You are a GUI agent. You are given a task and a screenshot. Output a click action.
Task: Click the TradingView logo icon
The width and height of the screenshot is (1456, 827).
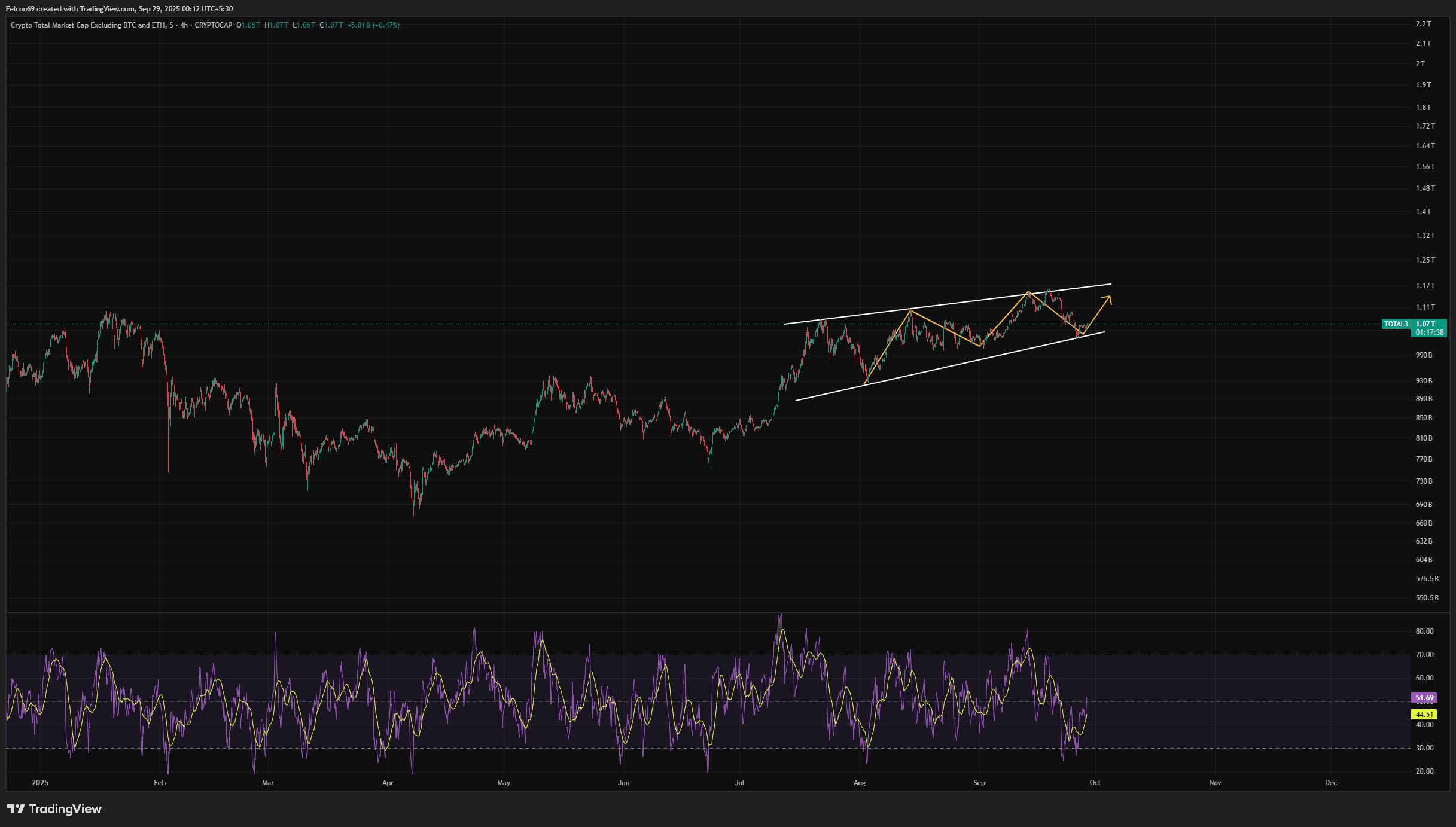point(16,809)
